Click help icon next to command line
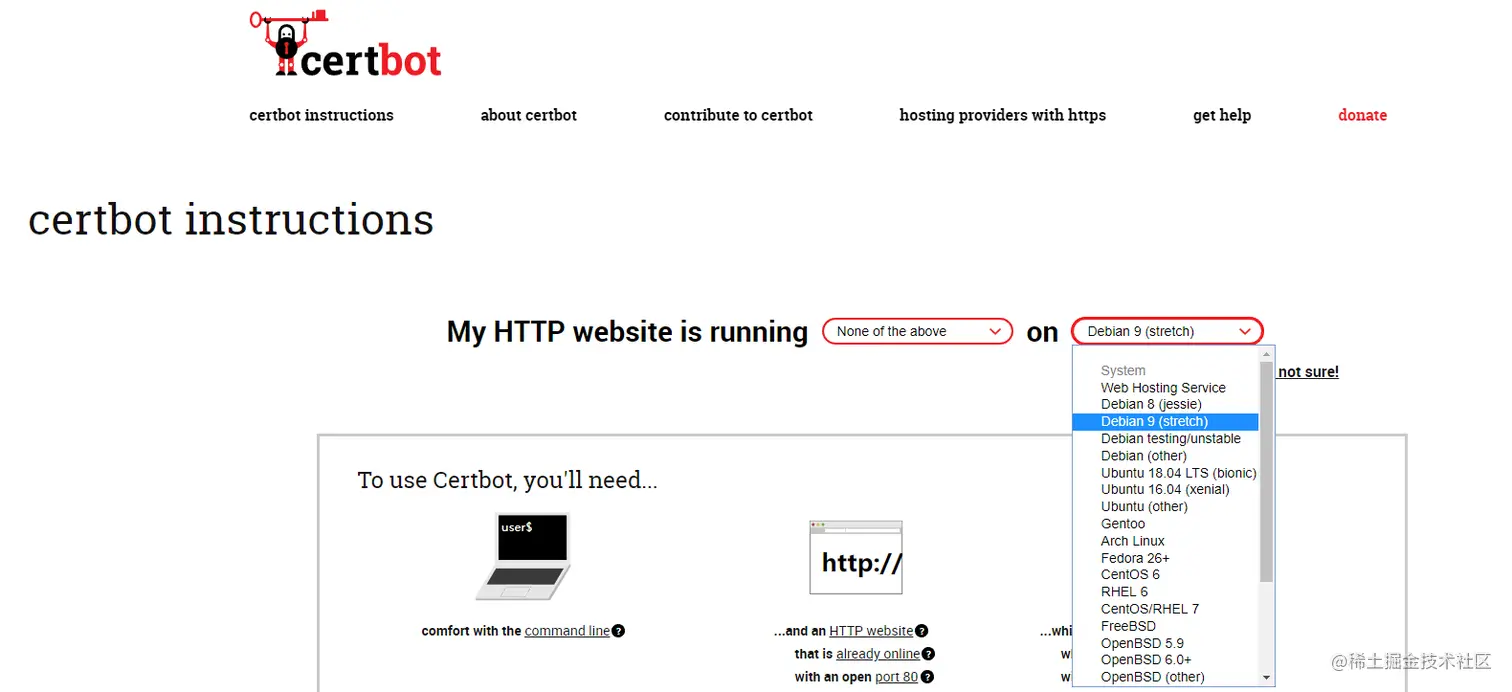Image resolution: width=1512 pixels, height=692 pixels. pyautogui.click(x=618, y=631)
